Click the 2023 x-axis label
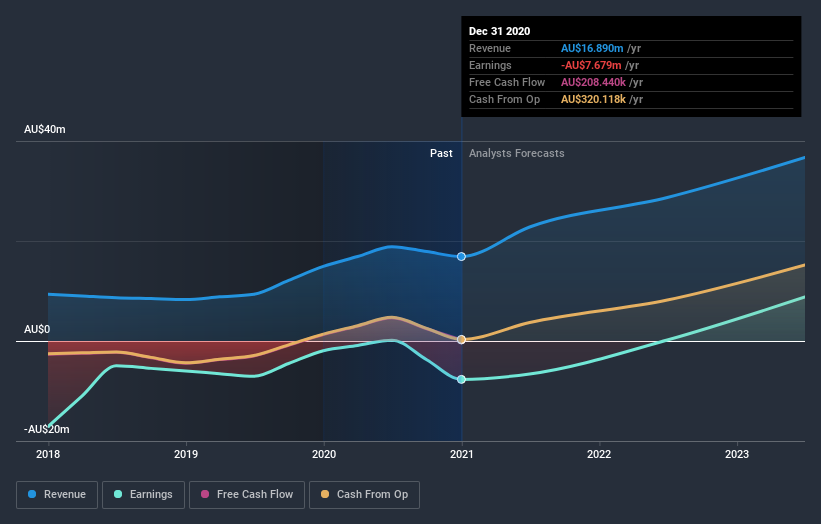Screen dimensions: 821x524 737,454
